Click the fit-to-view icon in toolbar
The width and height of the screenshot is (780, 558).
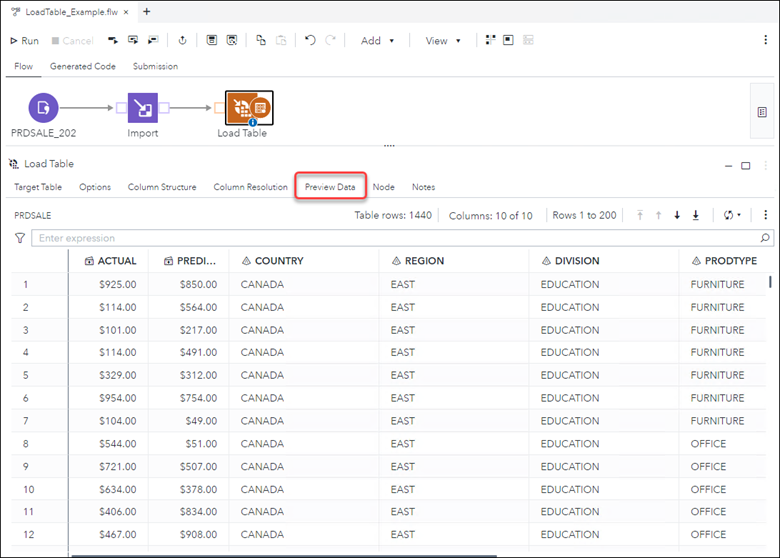pyautogui.click(x=508, y=40)
